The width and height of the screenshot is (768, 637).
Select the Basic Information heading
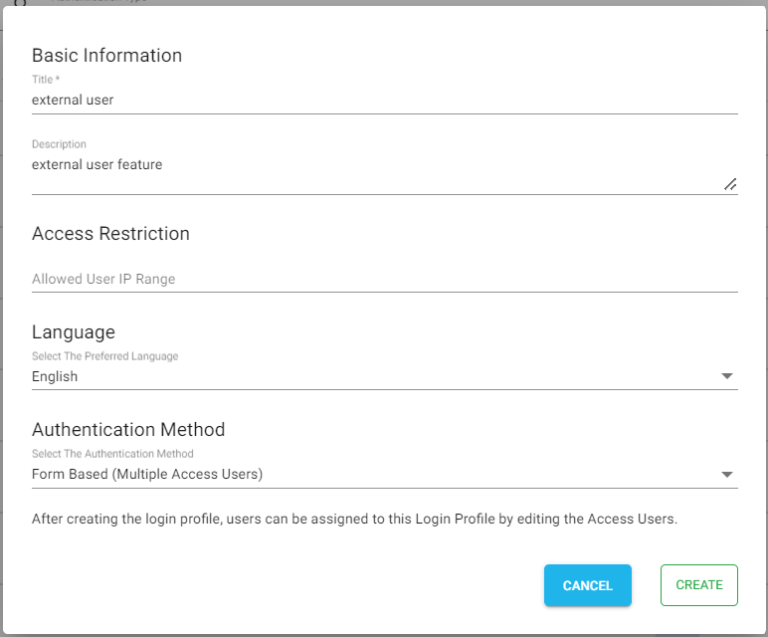click(x=107, y=55)
